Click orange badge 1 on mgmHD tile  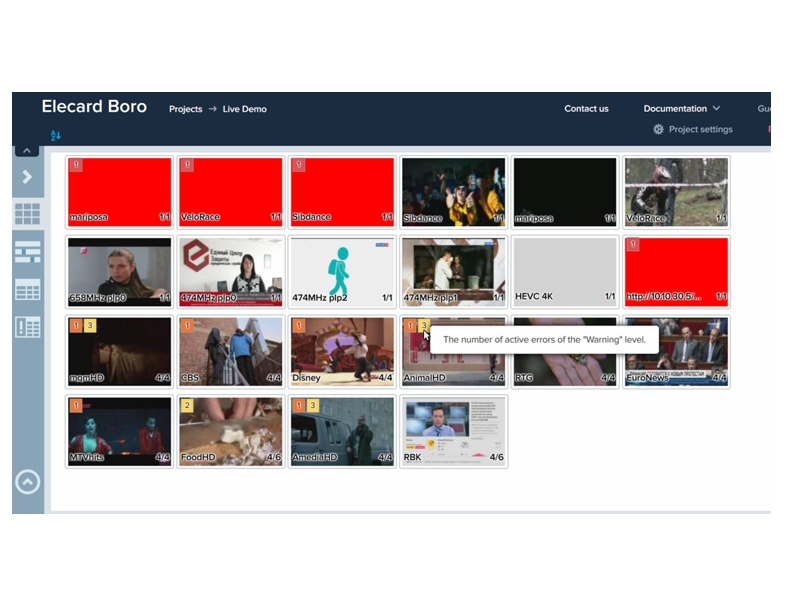(76, 325)
